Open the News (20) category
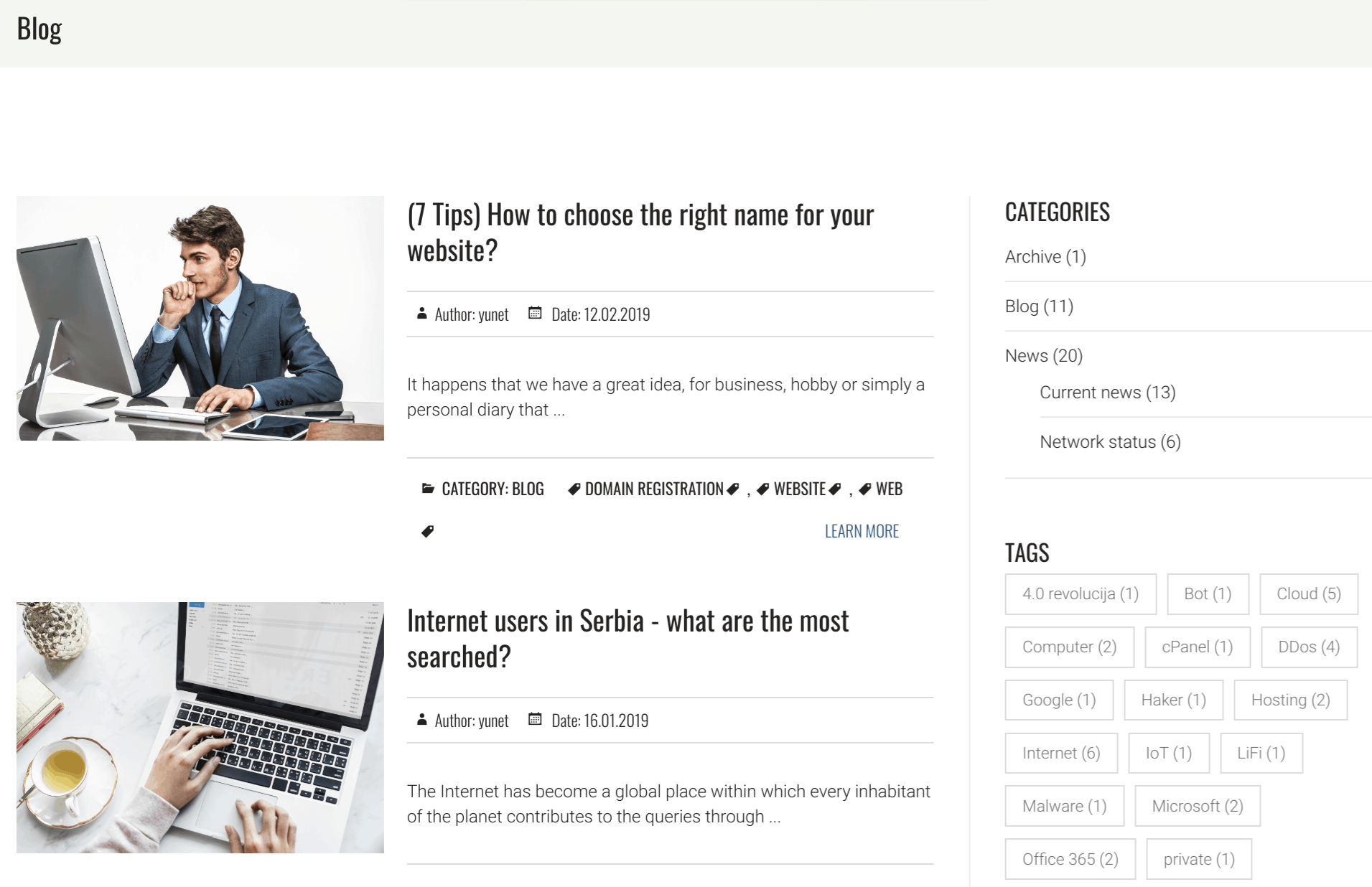The image size is (1372, 887). pyautogui.click(x=1044, y=356)
